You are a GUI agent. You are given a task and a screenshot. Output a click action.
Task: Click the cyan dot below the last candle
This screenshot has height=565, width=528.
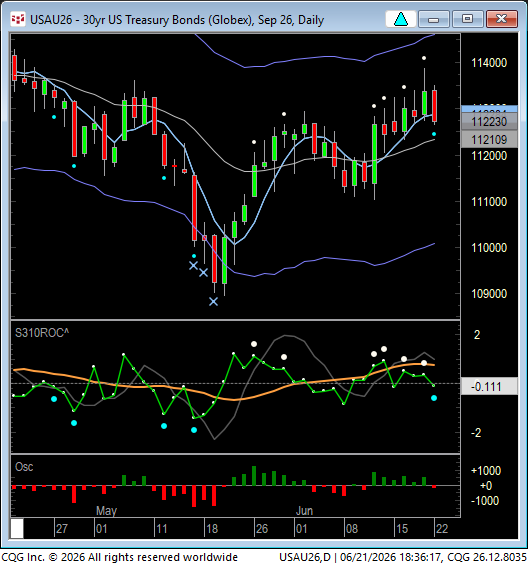click(x=434, y=134)
